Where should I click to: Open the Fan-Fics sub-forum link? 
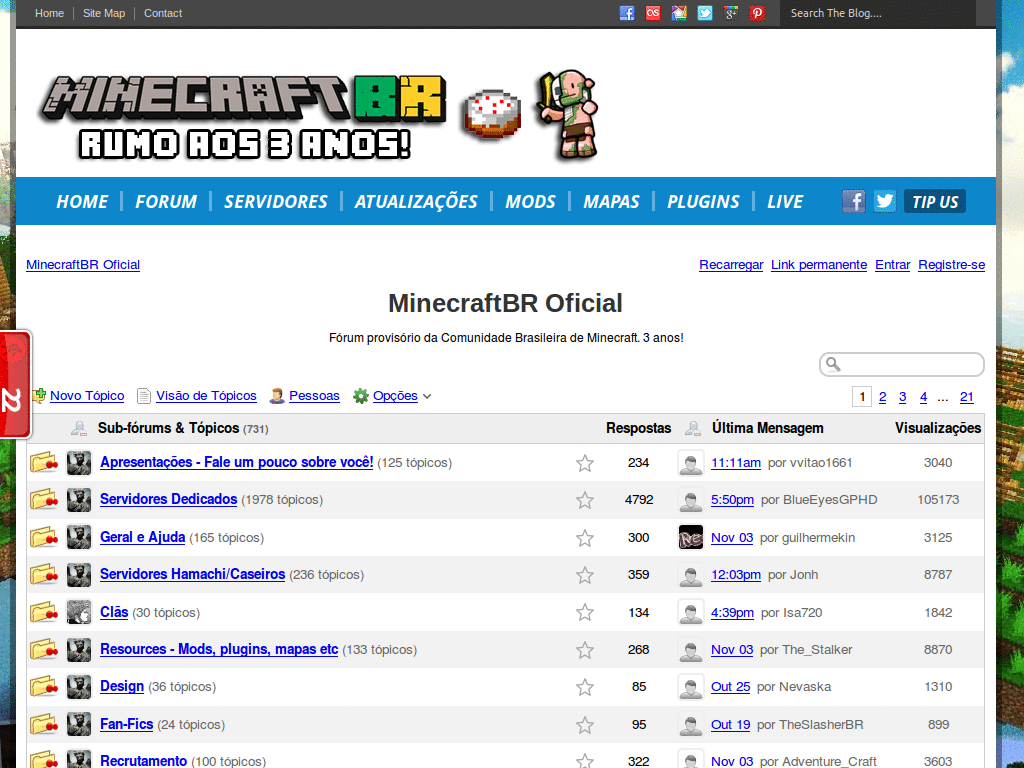click(x=126, y=724)
